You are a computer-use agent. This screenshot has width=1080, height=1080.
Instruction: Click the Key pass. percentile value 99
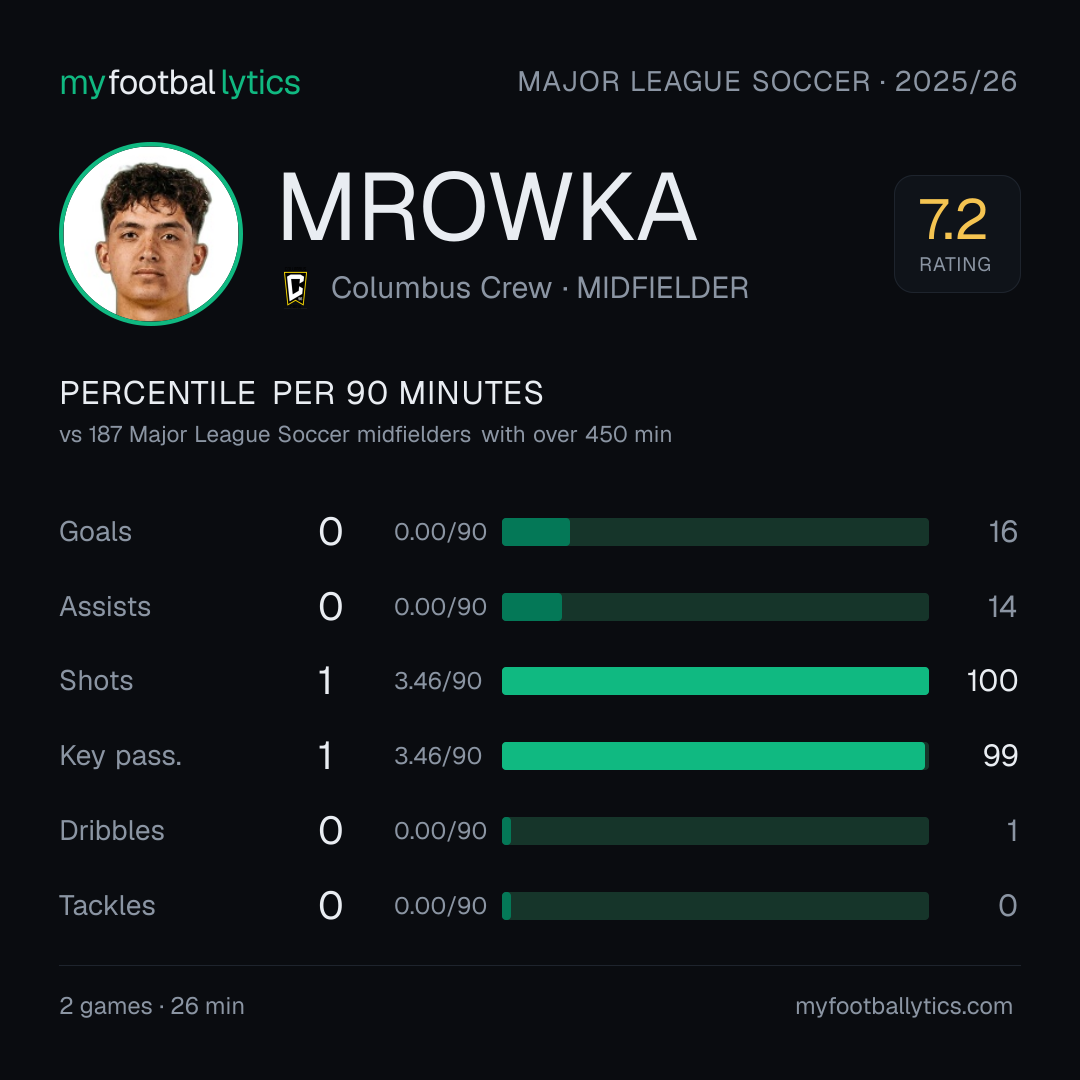click(1000, 756)
